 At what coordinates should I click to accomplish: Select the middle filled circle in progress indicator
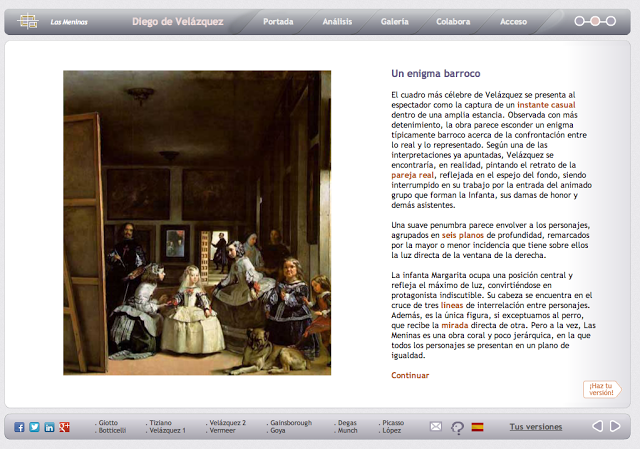coord(595,21)
